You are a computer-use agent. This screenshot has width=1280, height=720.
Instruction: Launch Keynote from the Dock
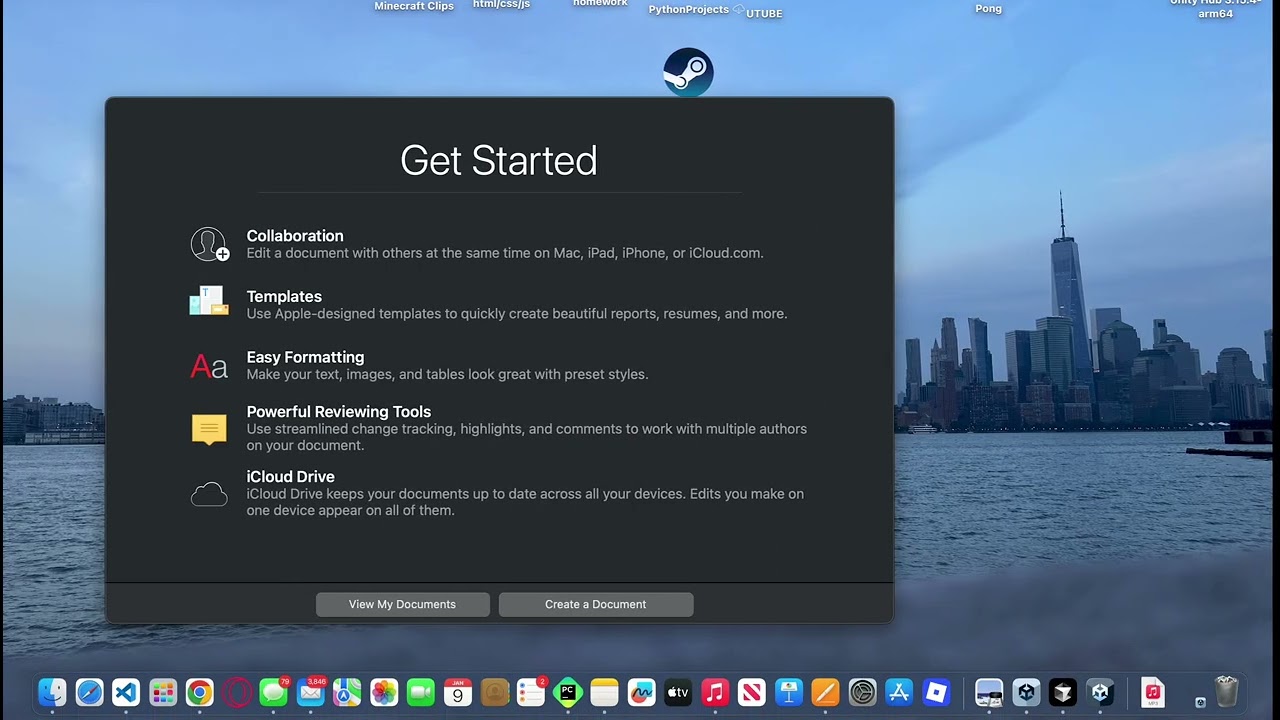(x=789, y=692)
